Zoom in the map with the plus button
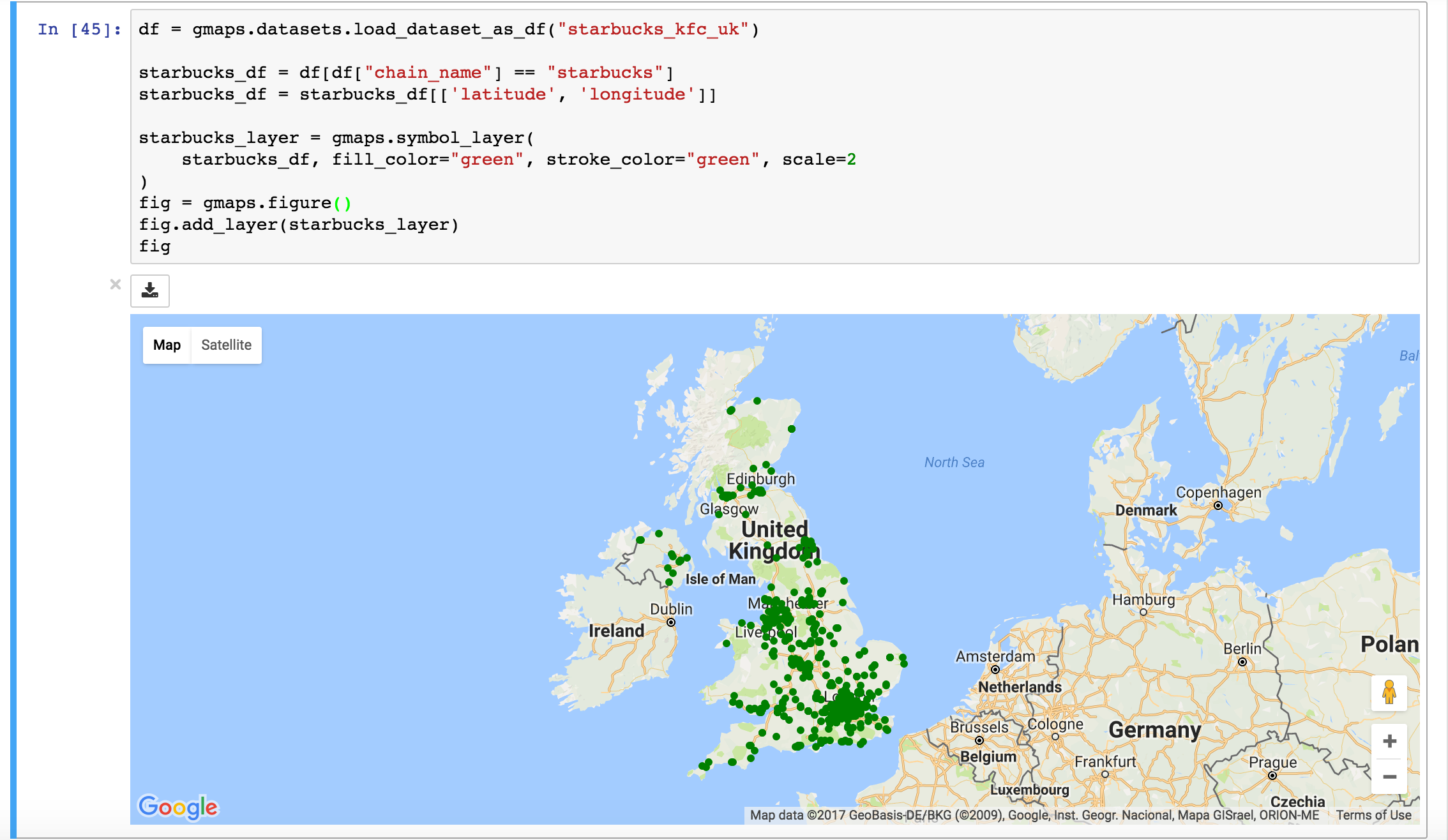The width and height of the screenshot is (1448, 840). pos(1389,741)
